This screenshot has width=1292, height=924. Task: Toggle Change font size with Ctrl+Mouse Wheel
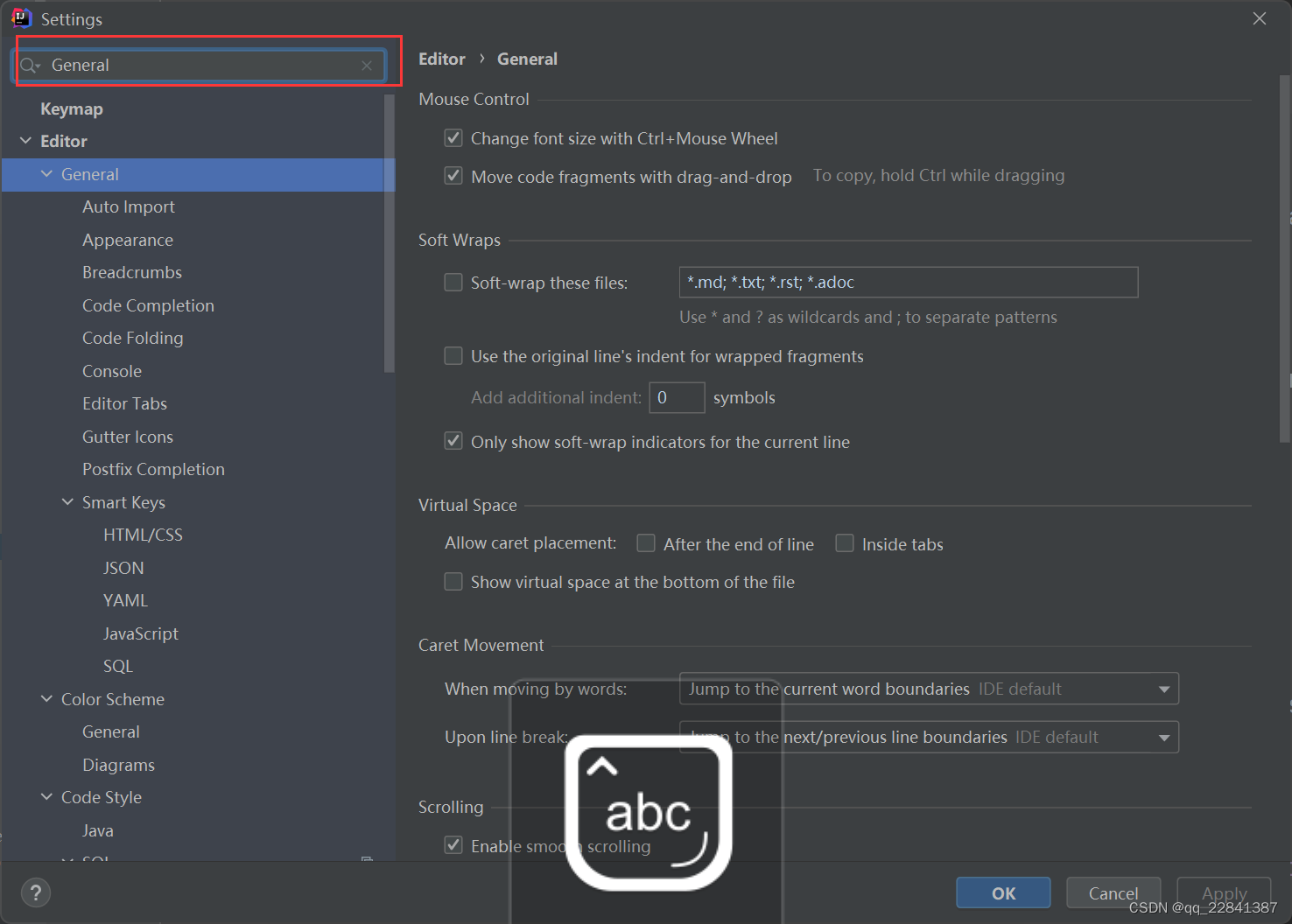[453, 137]
